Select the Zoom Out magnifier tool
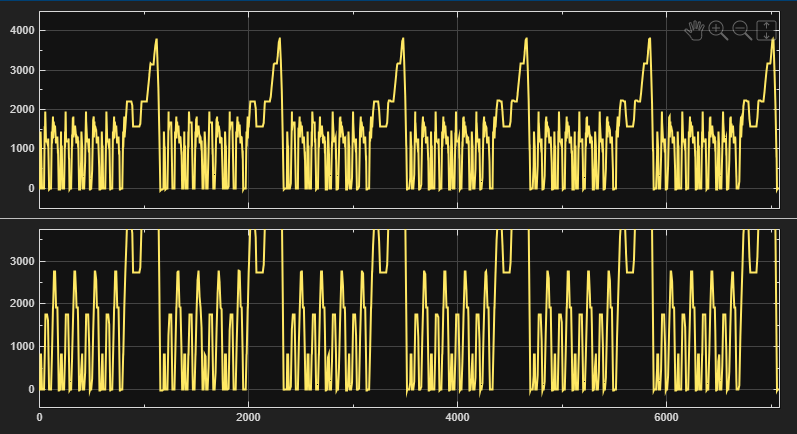The height and width of the screenshot is (434, 797). (x=742, y=30)
